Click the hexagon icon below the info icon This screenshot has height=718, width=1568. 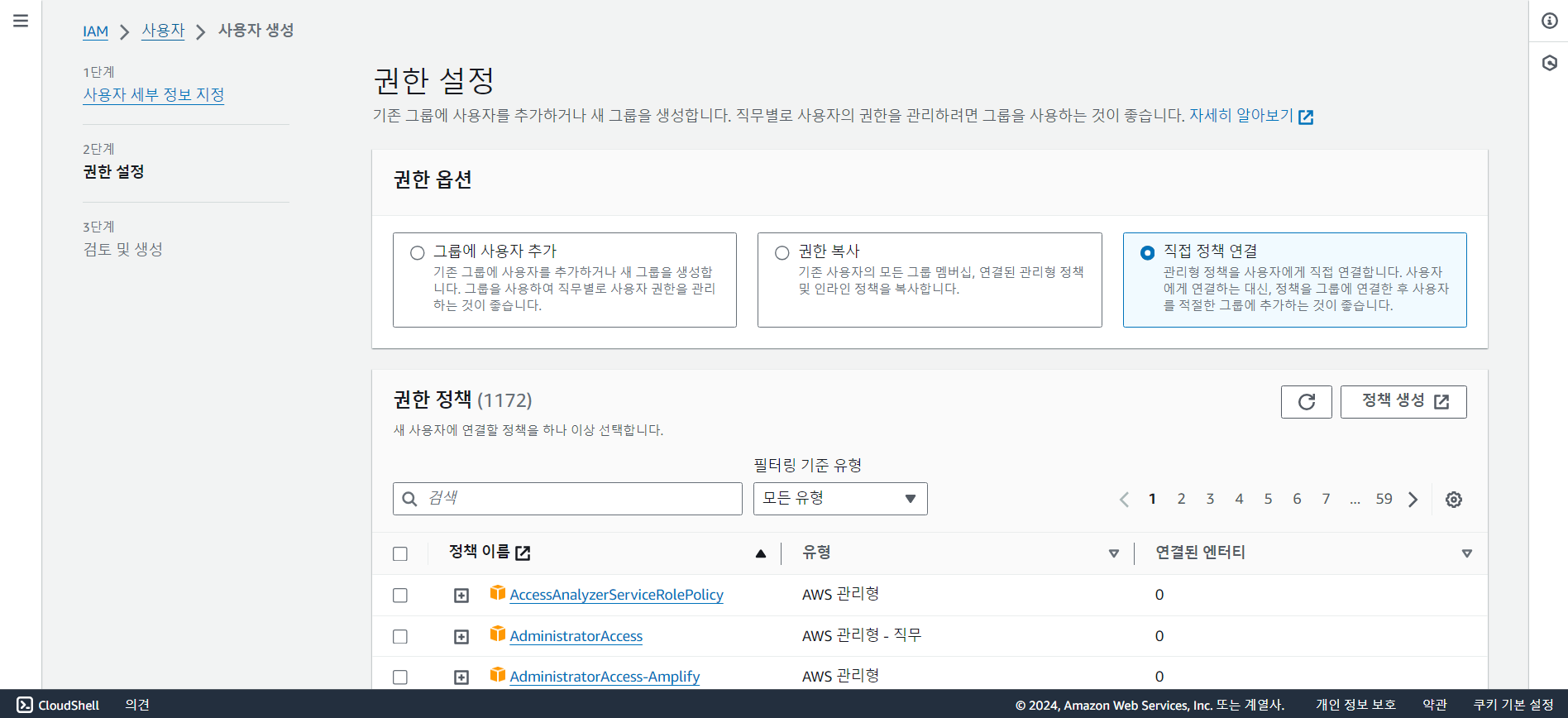[x=1550, y=63]
